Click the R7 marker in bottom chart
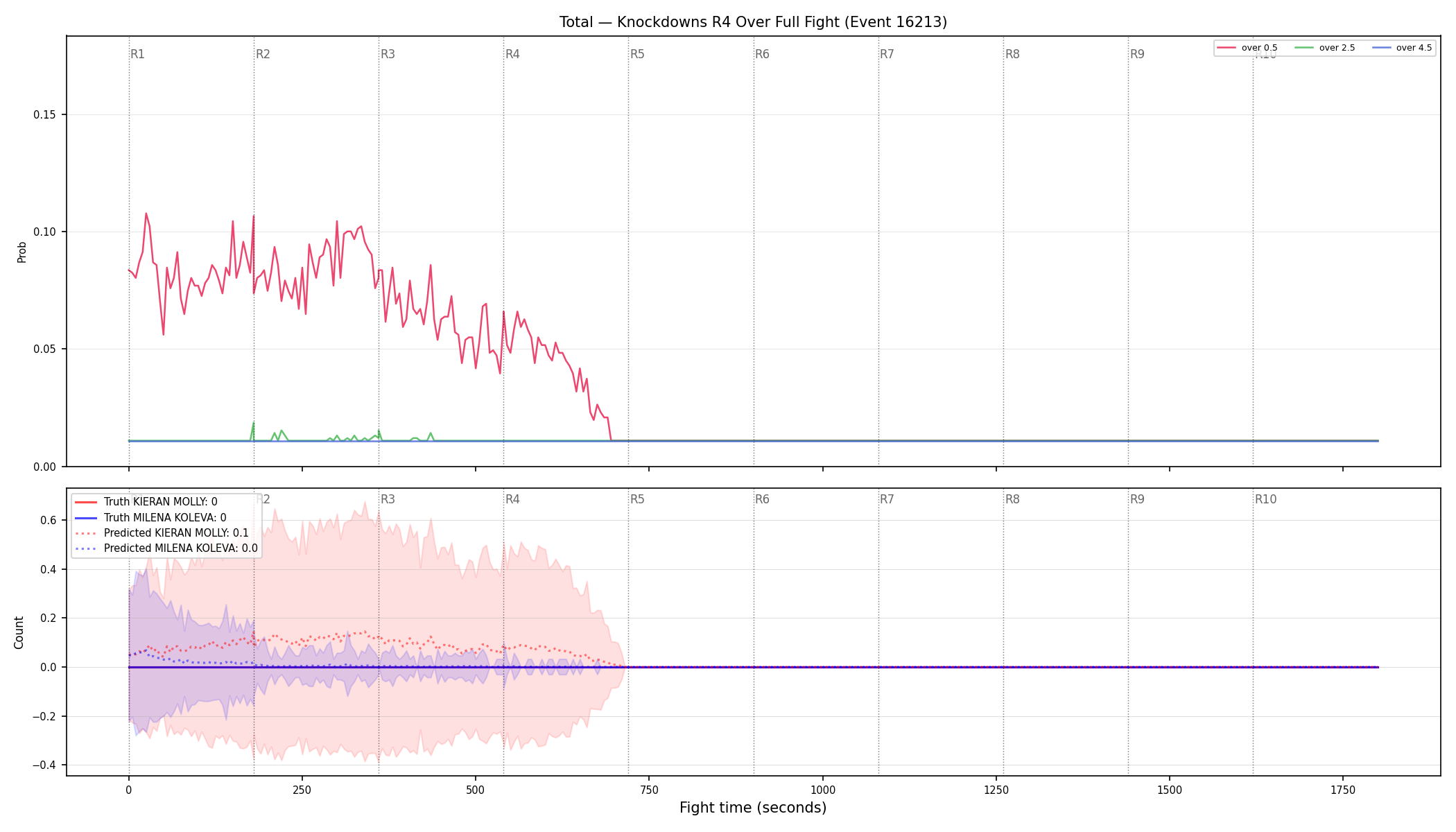The width and height of the screenshot is (1456, 832). pyautogui.click(x=887, y=499)
